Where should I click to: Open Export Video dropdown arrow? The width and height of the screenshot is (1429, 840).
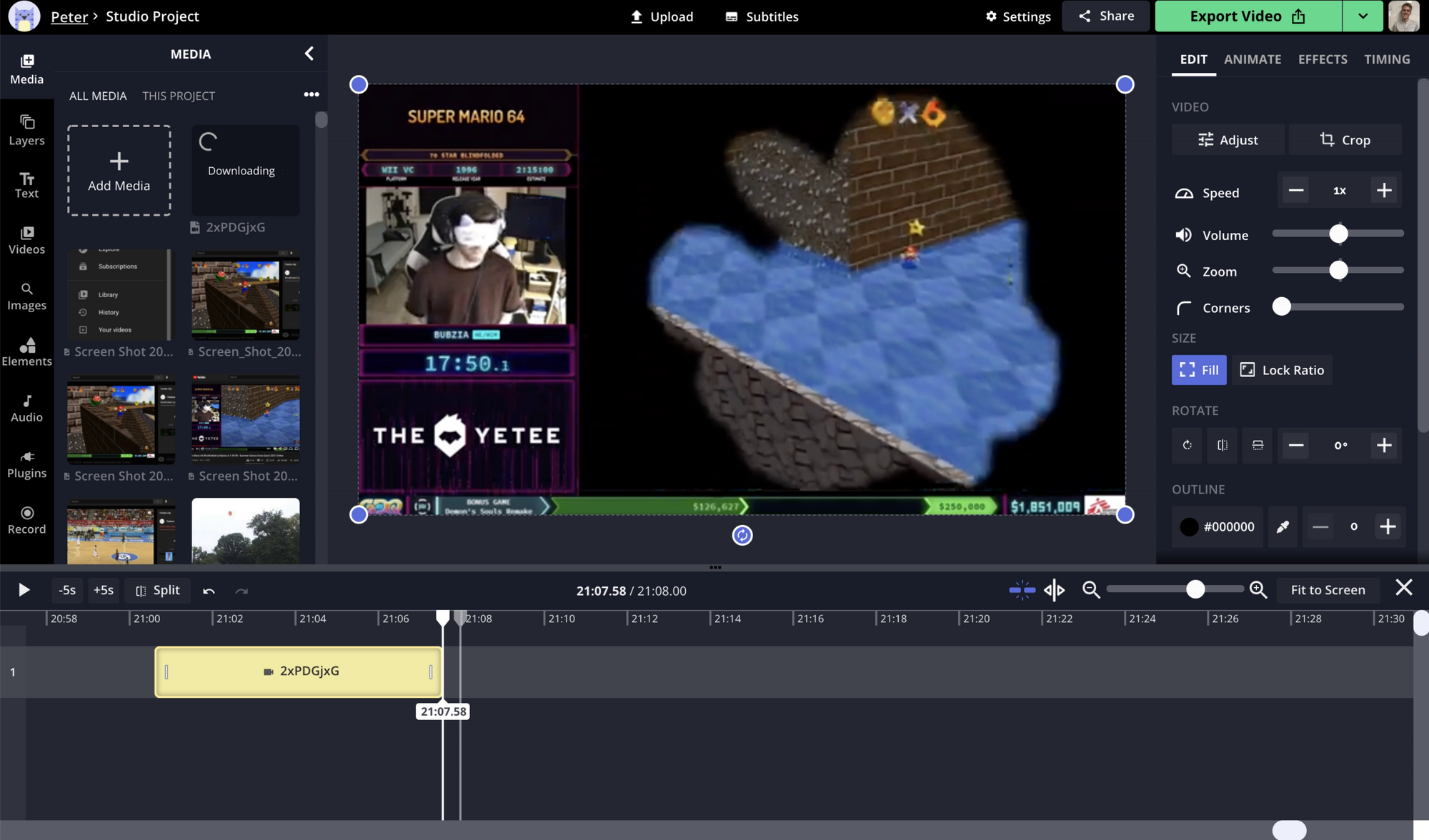1363,16
